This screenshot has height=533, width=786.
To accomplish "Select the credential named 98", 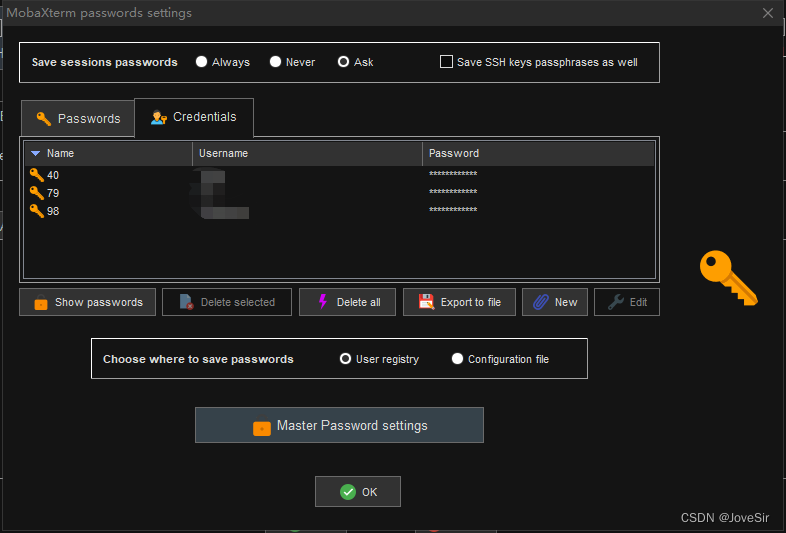I will [x=339, y=211].
